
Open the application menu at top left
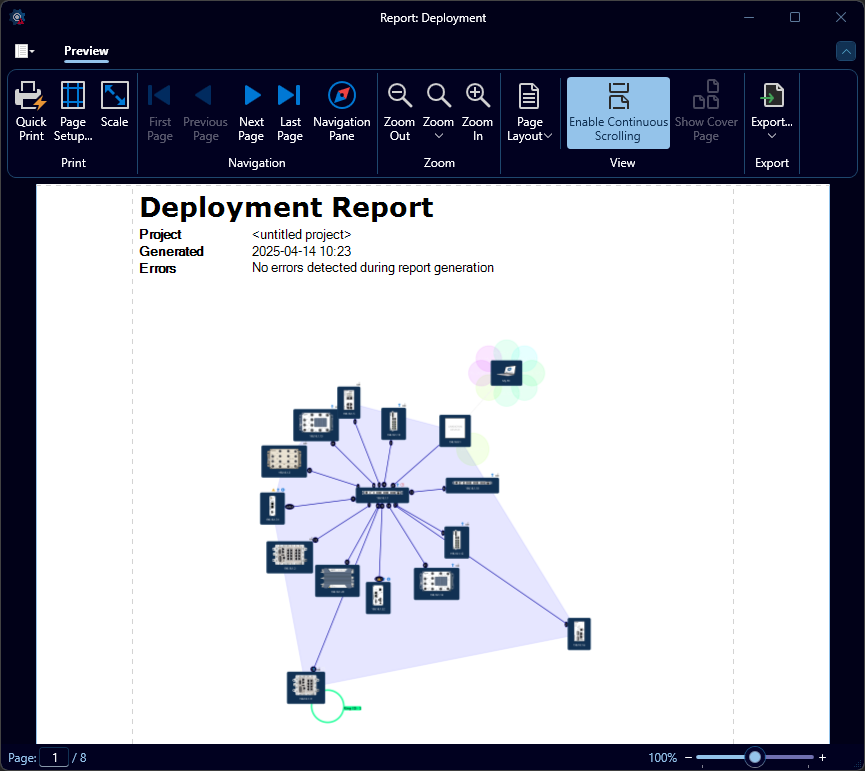point(22,51)
